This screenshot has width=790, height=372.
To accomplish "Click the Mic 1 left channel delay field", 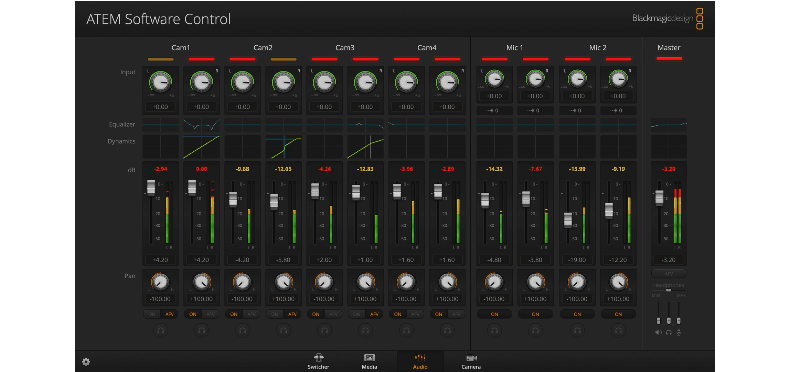I will [x=495, y=110].
